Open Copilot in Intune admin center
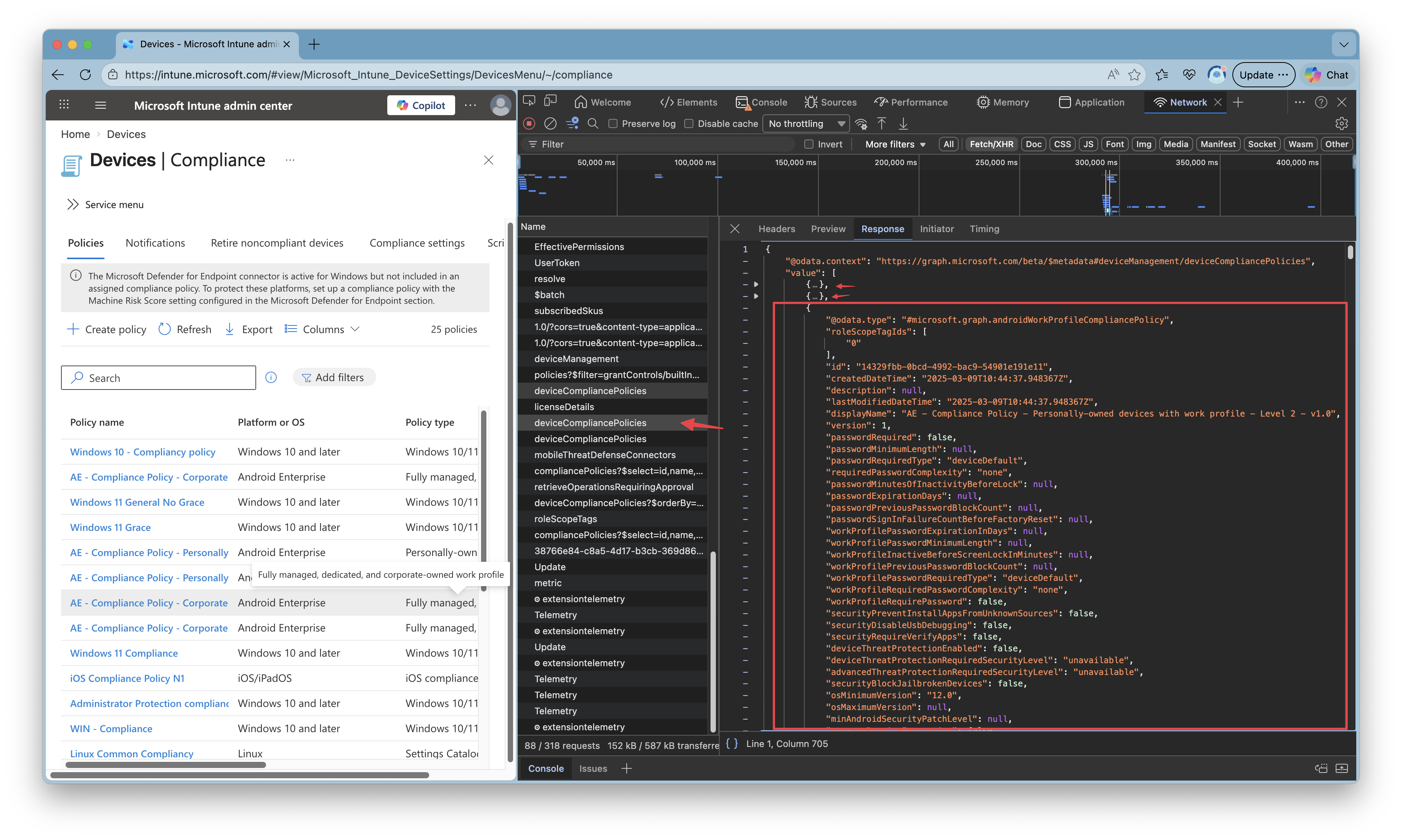Viewport: 1402px width, 840px height. coord(421,105)
